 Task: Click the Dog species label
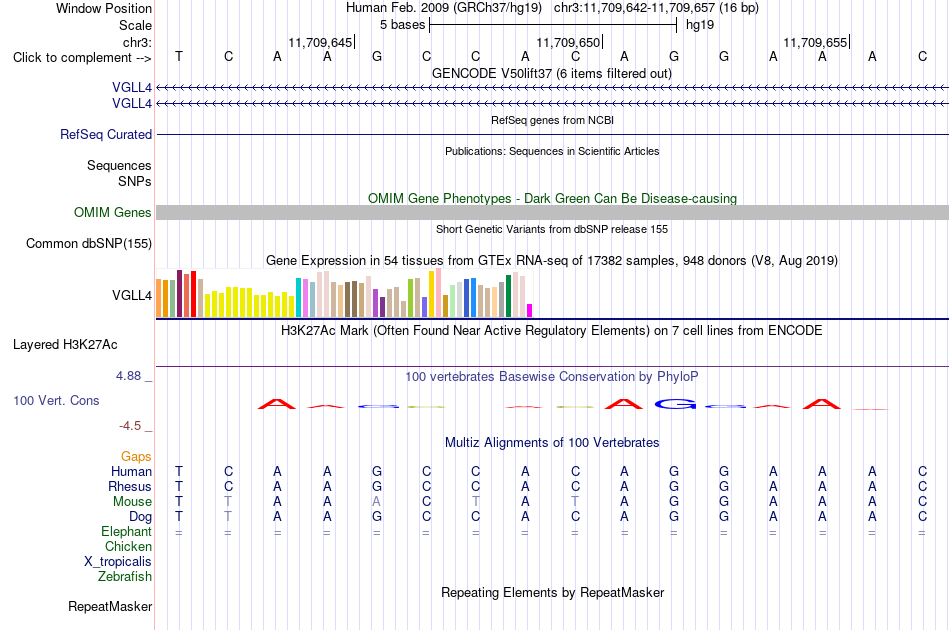pyautogui.click(x=140, y=517)
